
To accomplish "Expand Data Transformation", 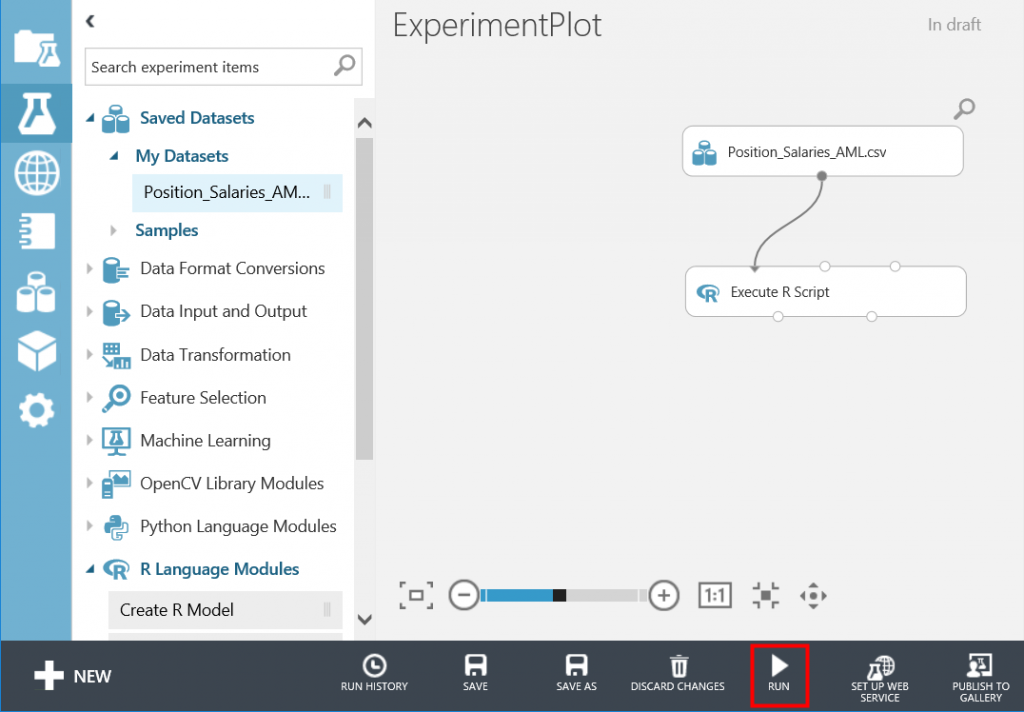I will [89, 355].
